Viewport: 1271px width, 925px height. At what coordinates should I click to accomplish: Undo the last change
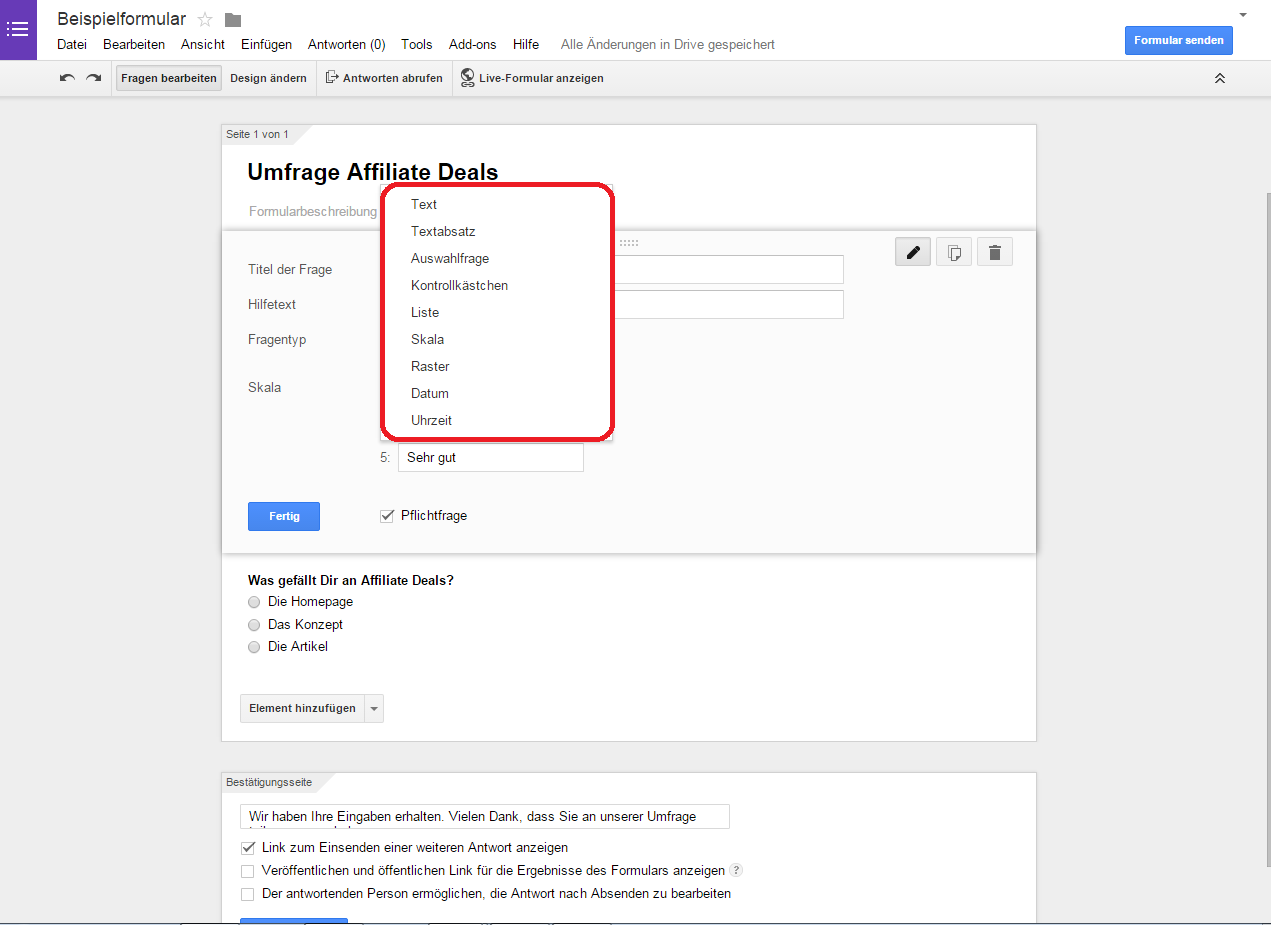[x=67, y=78]
